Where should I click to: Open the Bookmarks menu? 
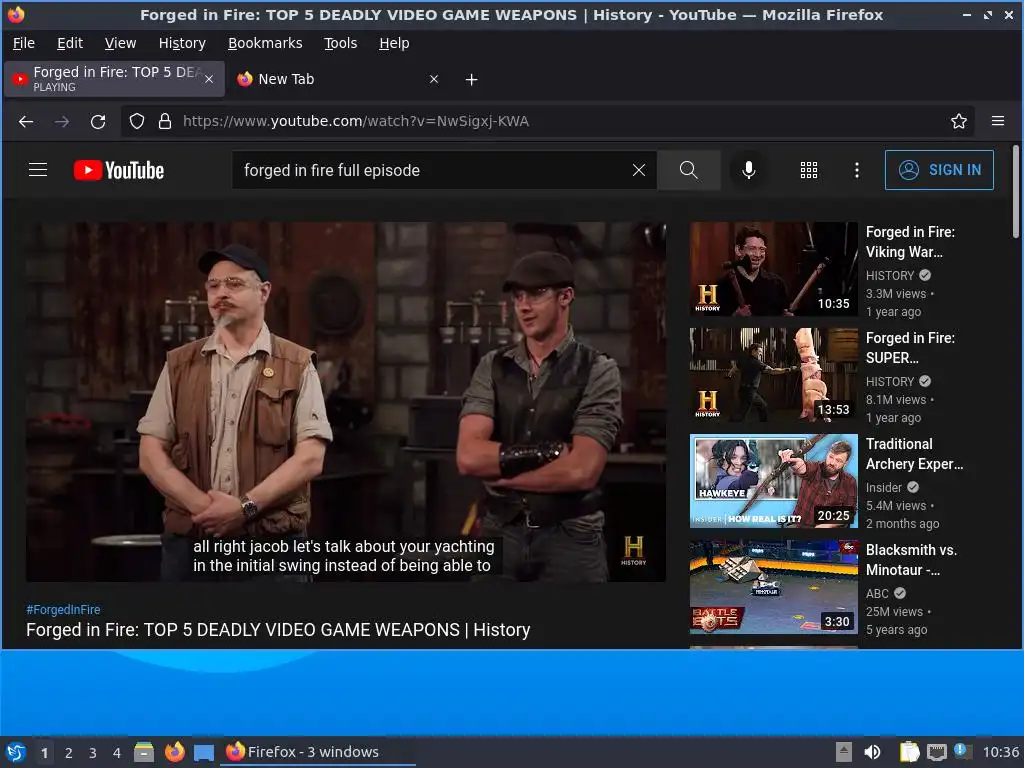[x=265, y=43]
